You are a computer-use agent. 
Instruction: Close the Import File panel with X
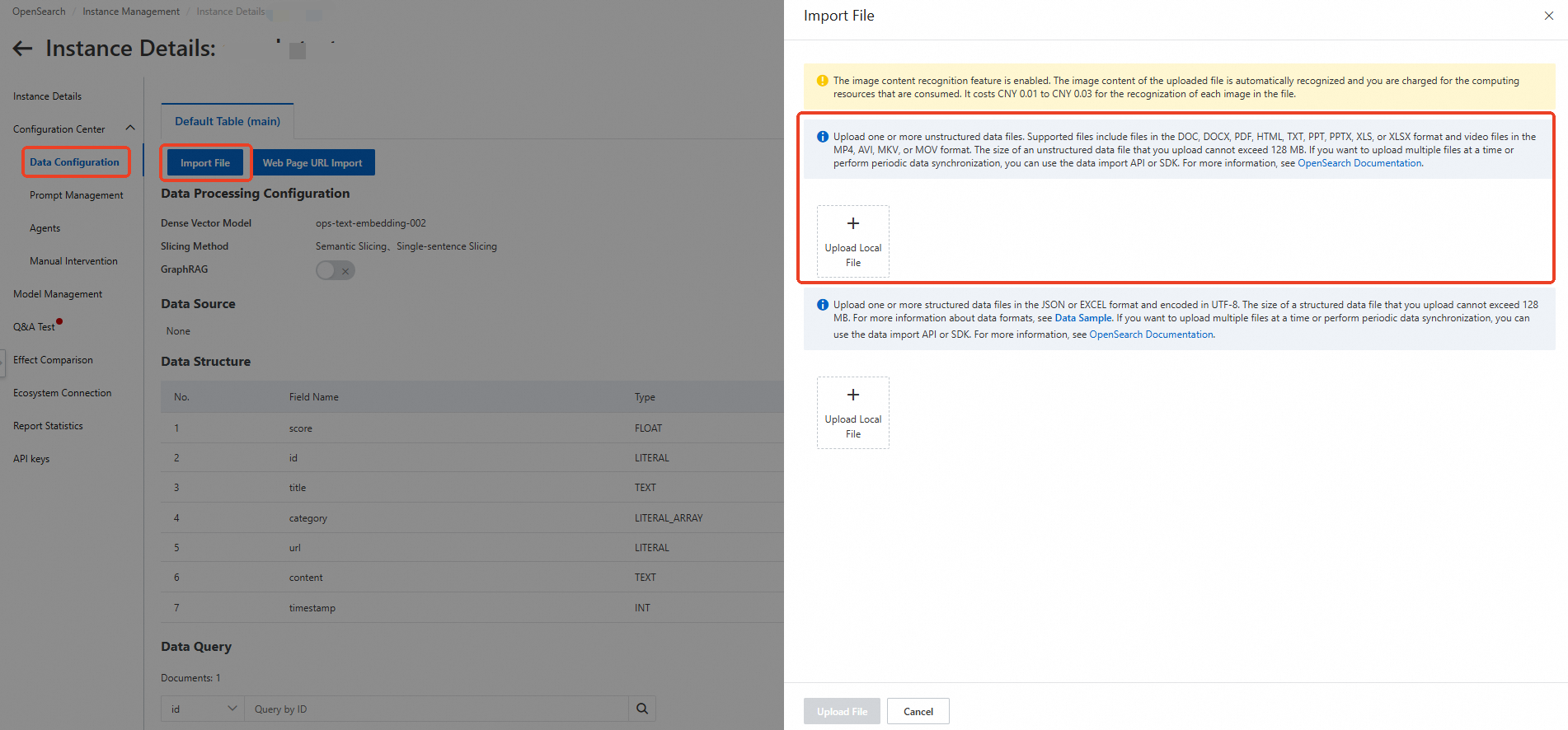[1548, 16]
